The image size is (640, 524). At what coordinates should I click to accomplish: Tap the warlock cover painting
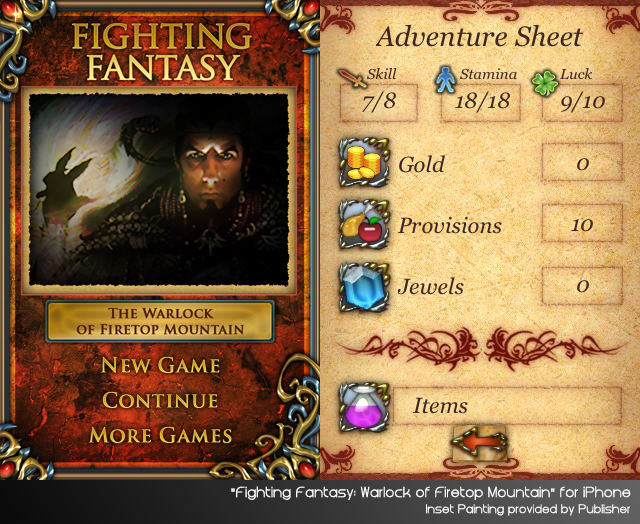pos(159,190)
